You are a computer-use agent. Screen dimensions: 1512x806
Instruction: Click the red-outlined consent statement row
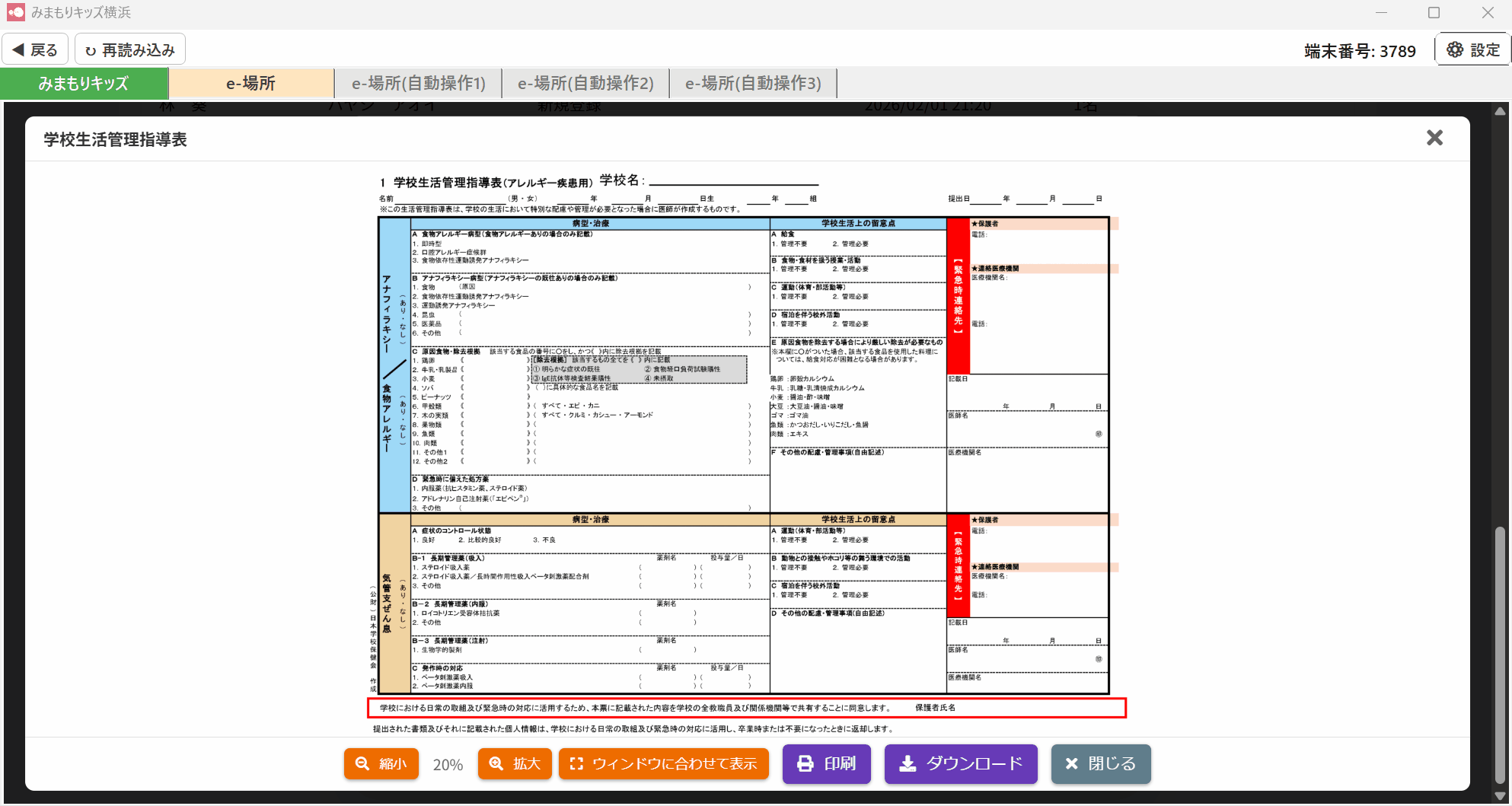pyautogui.click(x=746, y=708)
